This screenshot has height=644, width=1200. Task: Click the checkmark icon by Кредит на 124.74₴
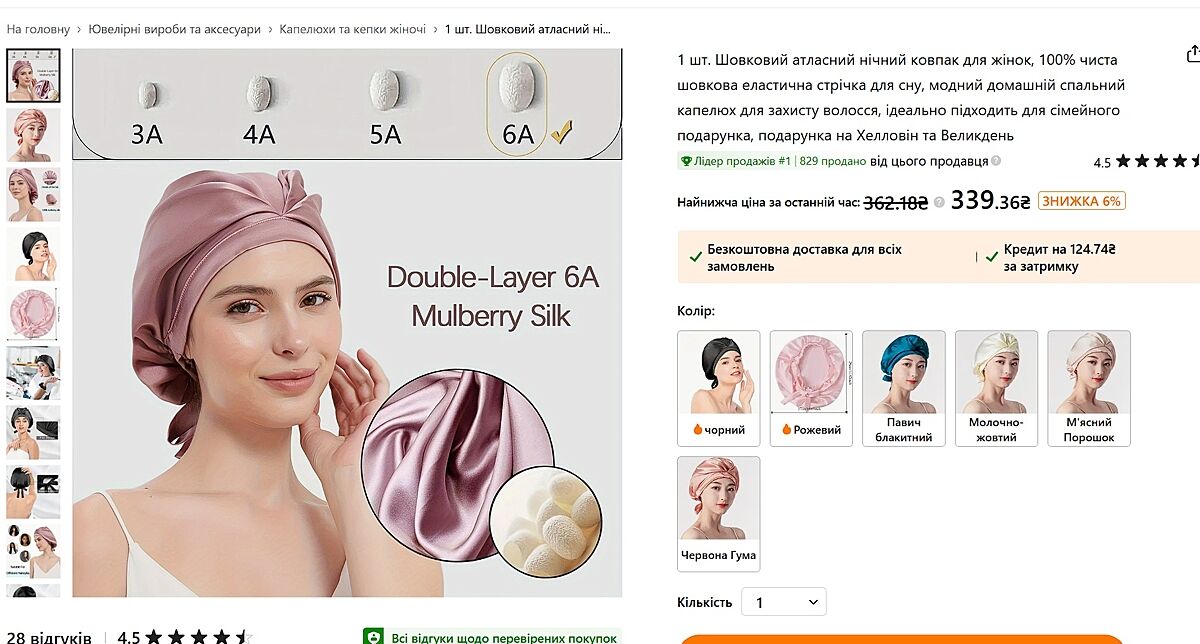tap(991, 257)
